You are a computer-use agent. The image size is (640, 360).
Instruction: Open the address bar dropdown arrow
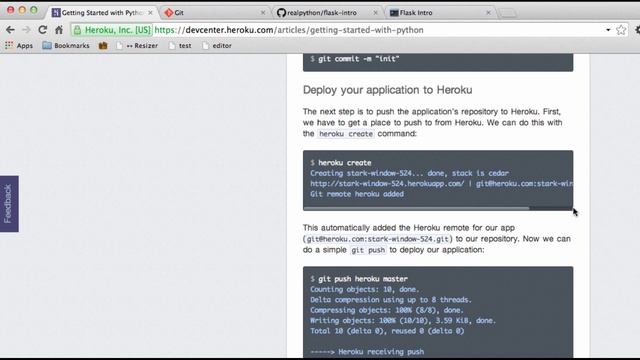(608, 30)
